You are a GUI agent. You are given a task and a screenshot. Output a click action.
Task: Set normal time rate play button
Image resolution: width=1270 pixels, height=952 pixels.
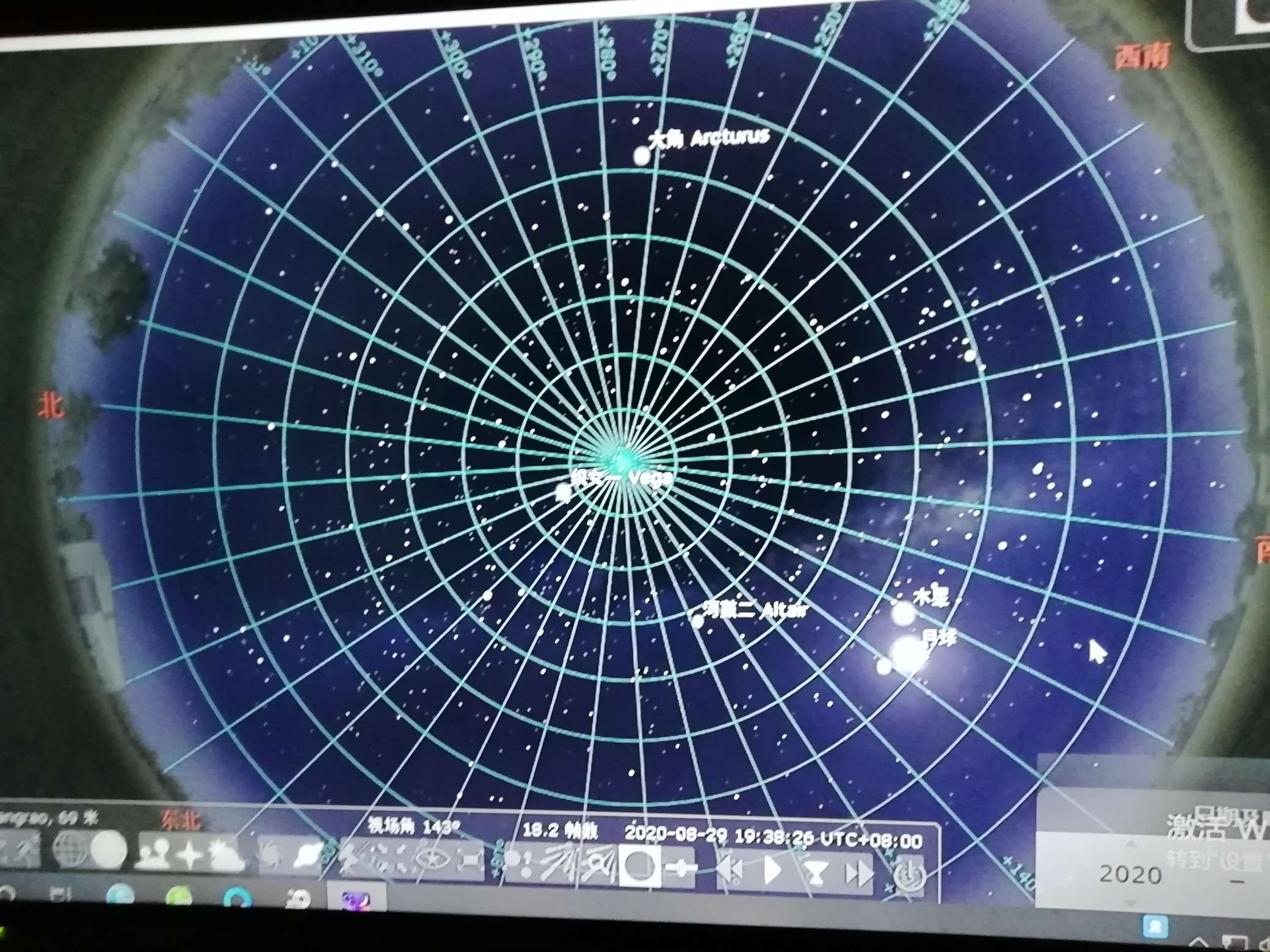772,871
